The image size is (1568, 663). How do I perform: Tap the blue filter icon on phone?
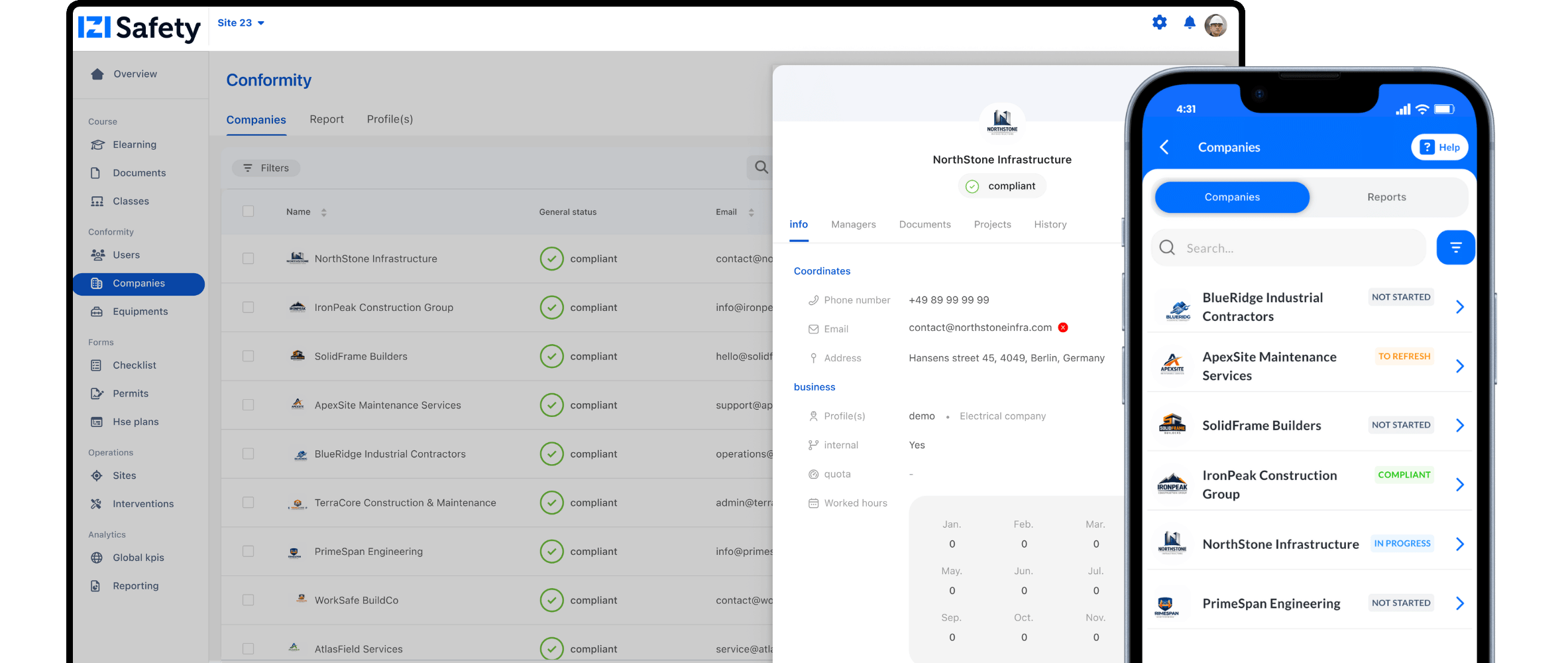tap(1455, 248)
